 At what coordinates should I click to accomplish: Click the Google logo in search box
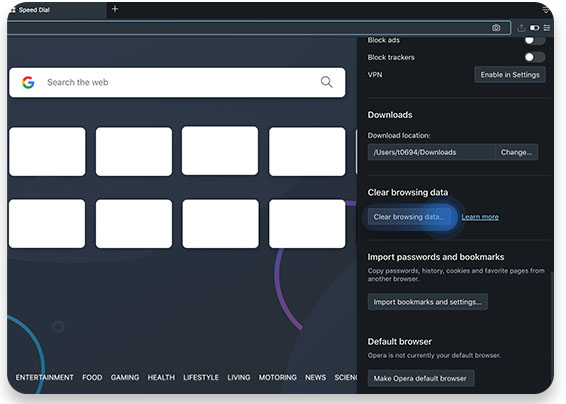(28, 82)
